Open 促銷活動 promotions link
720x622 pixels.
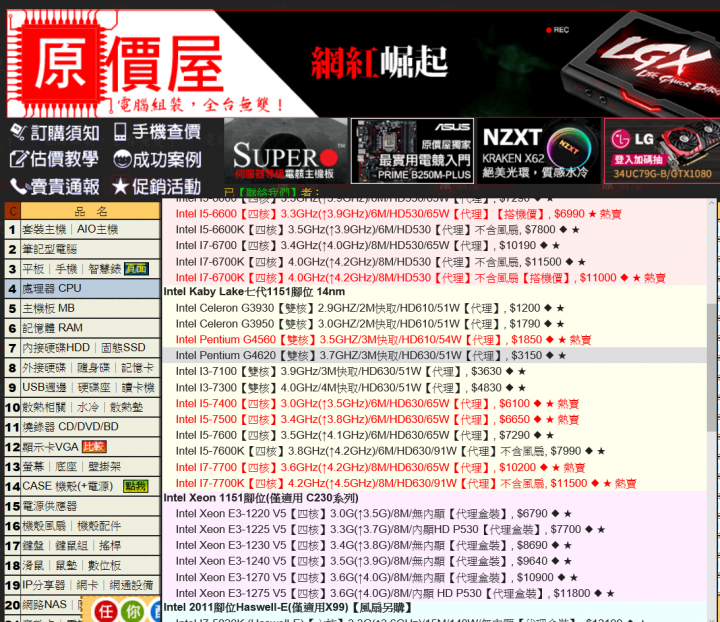[157, 186]
